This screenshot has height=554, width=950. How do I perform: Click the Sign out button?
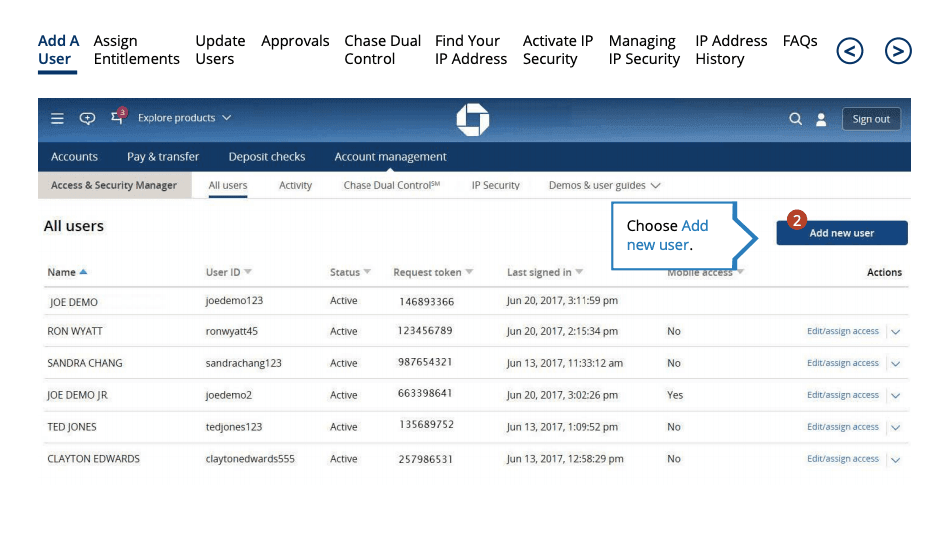871,119
